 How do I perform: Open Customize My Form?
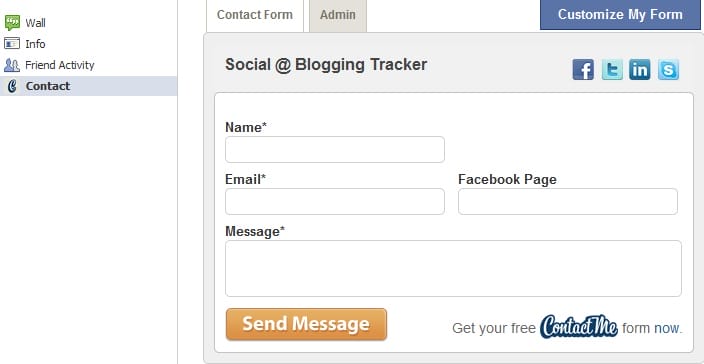coord(620,14)
